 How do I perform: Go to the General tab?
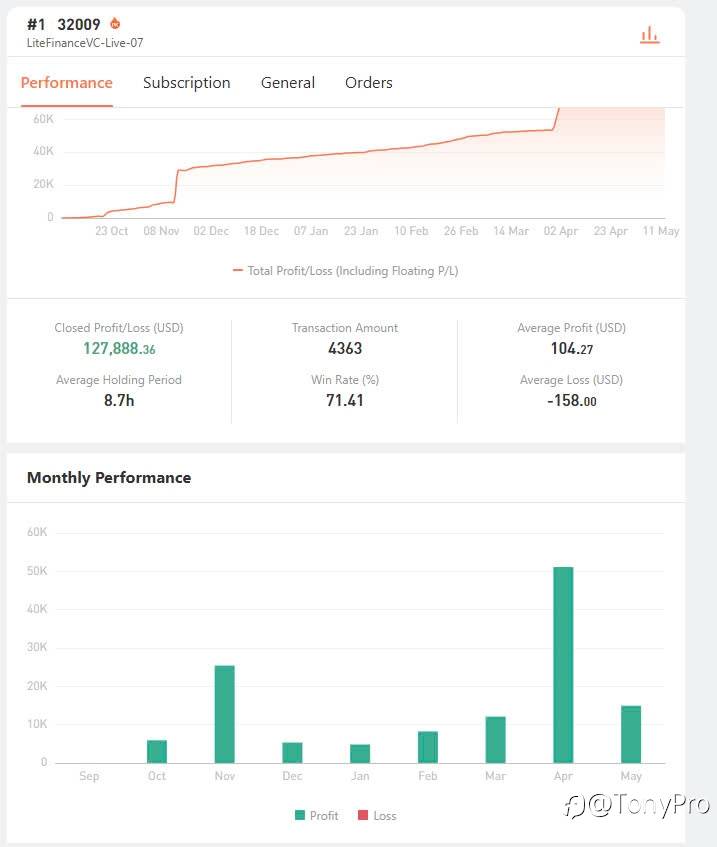pos(288,83)
